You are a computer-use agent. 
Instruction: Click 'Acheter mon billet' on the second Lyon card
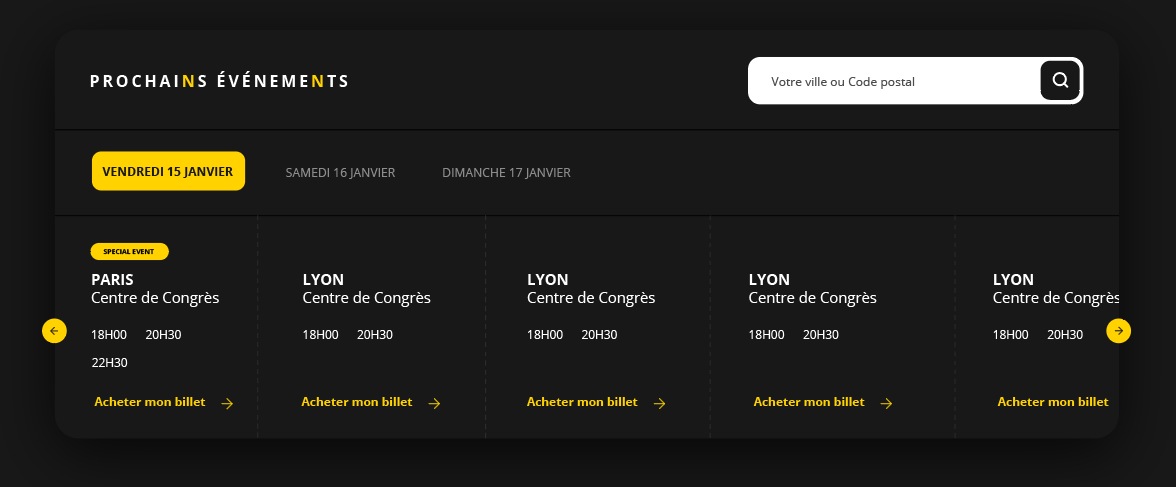[582, 402]
